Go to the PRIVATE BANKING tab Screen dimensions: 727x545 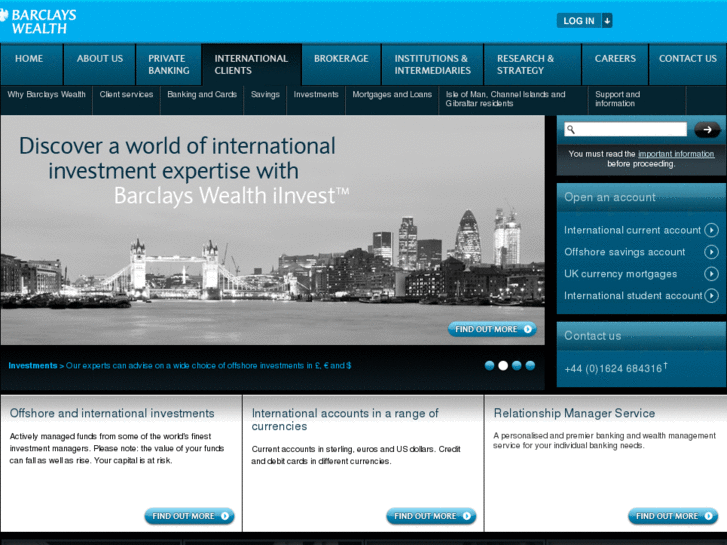169,64
